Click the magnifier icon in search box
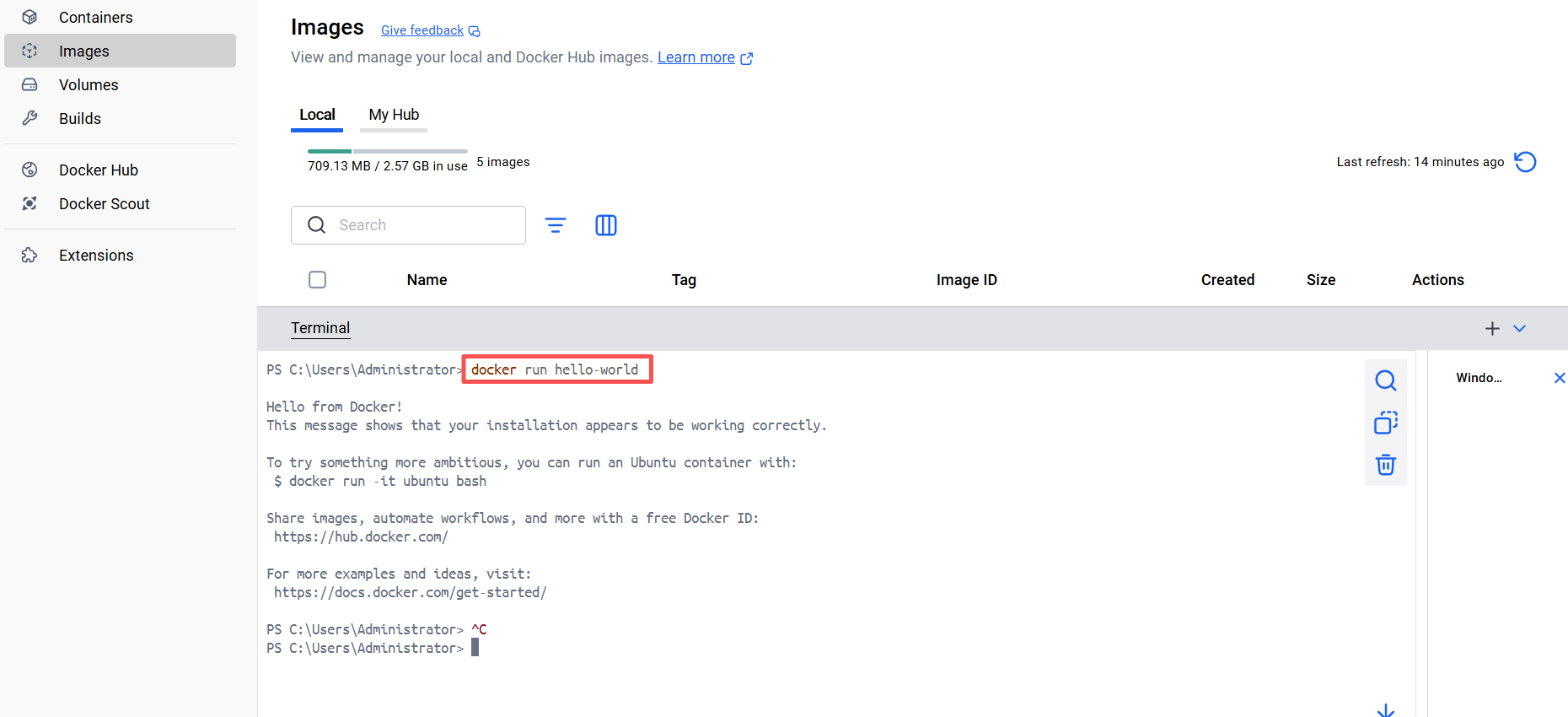The height and width of the screenshot is (717, 1568). [317, 225]
